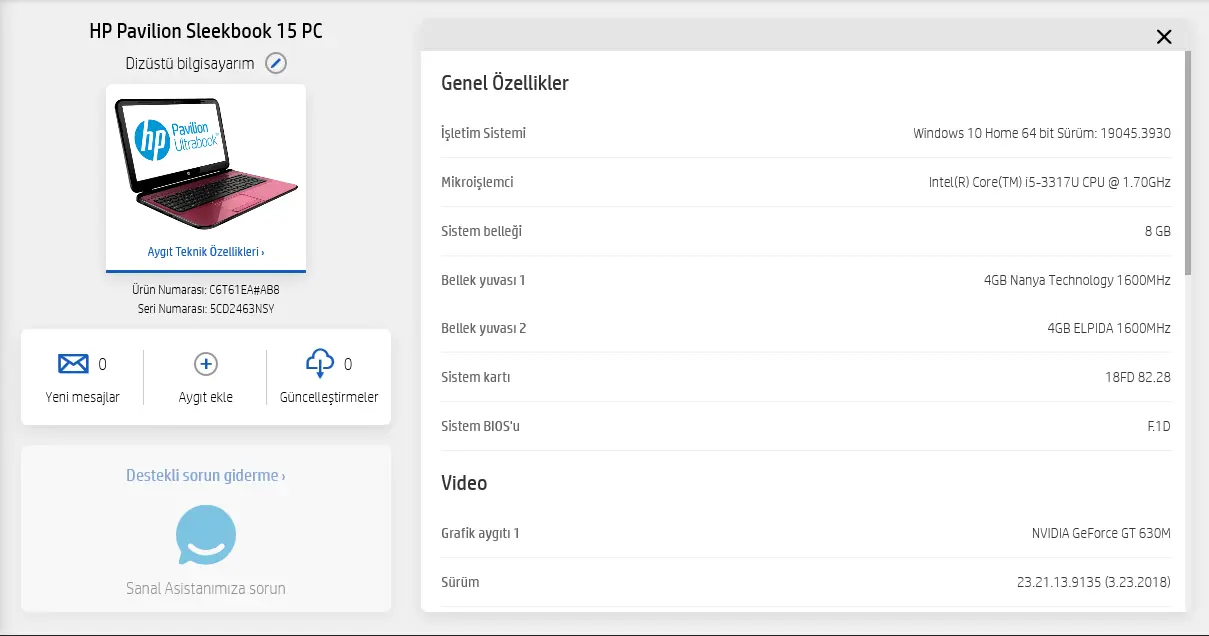This screenshot has width=1209, height=636.
Task: Open the Yeni mesajlar envelope icon
Action: click(x=73, y=364)
